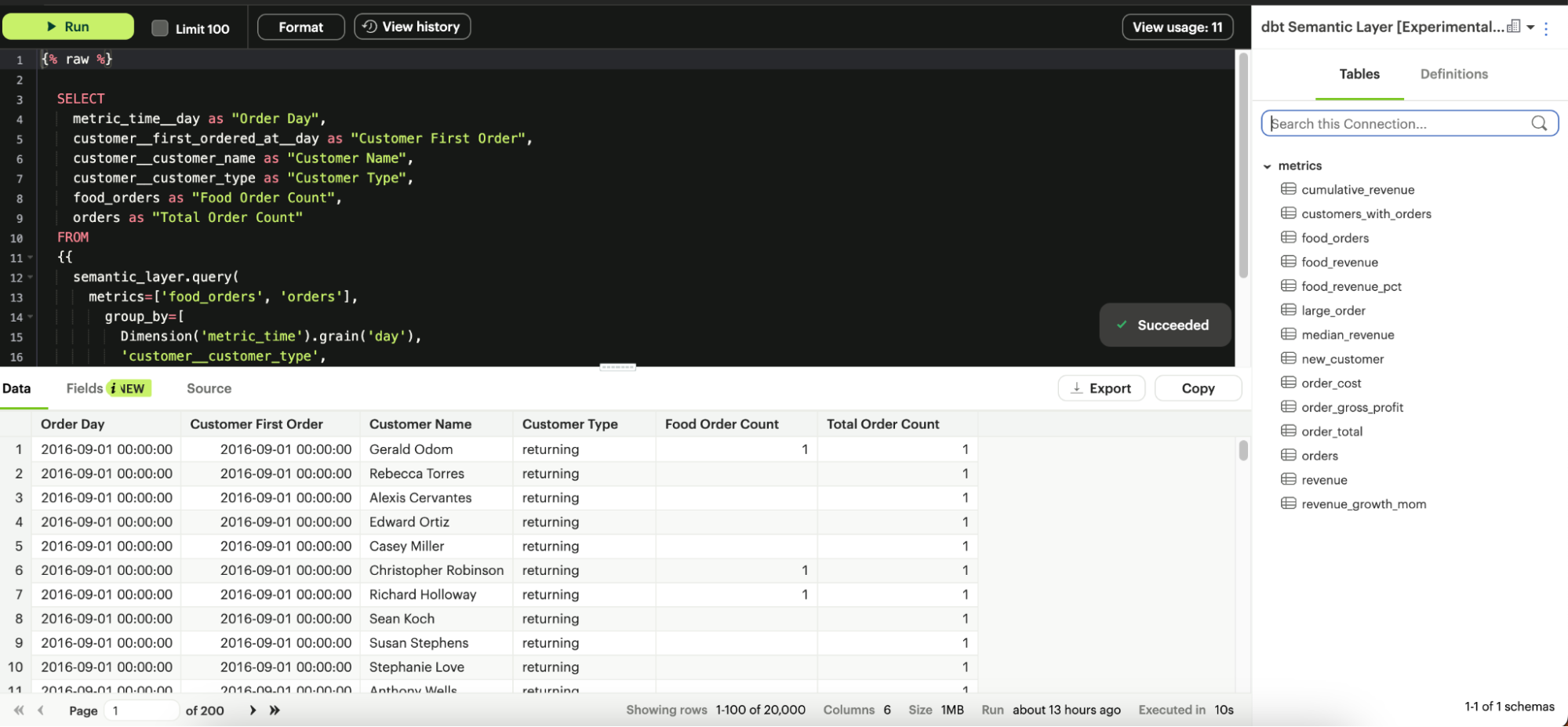
Task: Click the table icon next to revenue_growth_mom
Action: coord(1288,503)
